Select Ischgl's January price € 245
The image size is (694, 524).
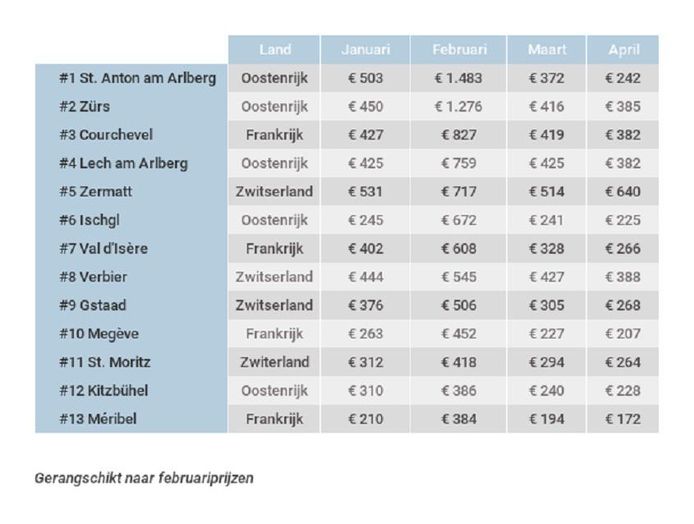coord(365,220)
